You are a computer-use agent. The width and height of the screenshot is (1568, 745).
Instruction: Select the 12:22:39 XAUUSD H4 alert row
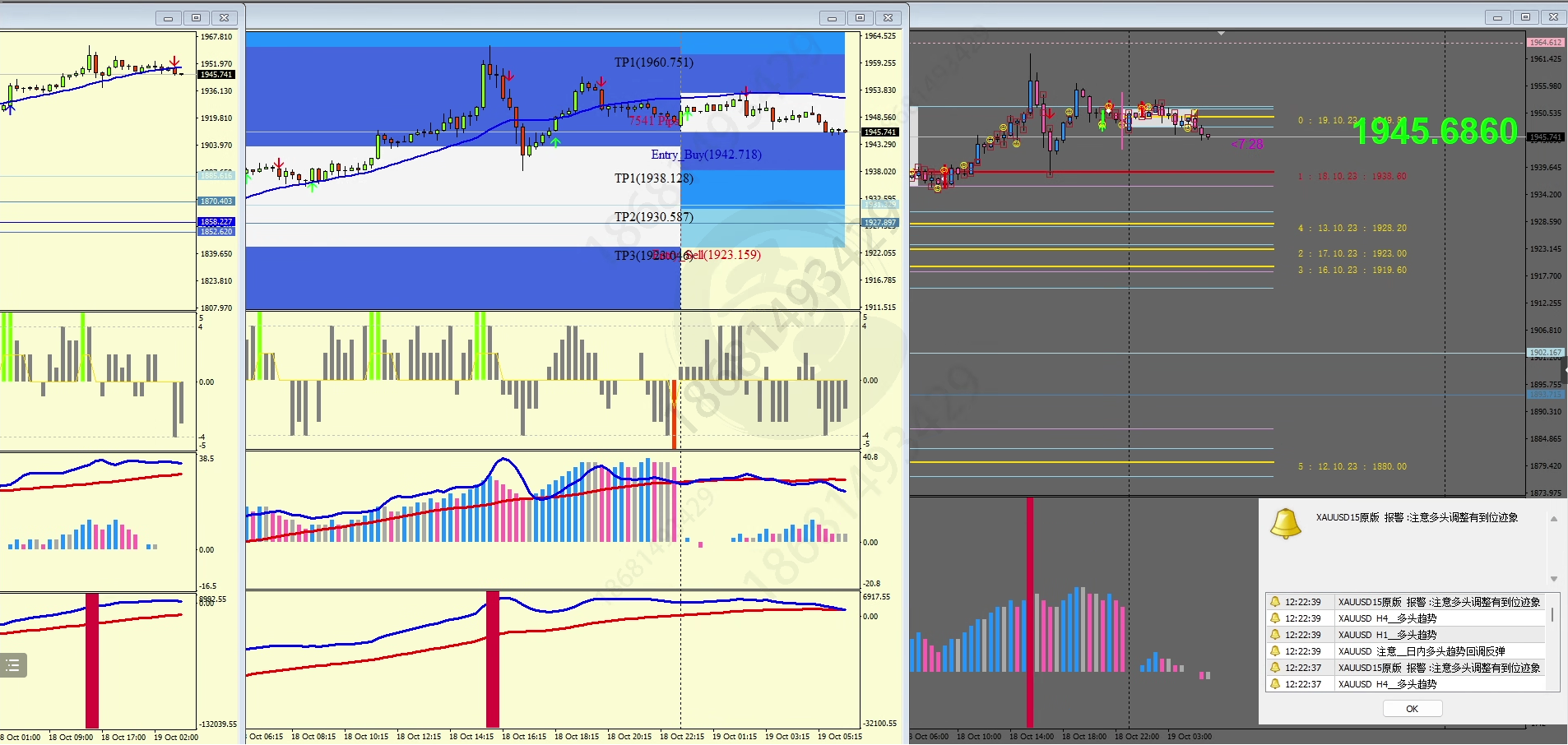[x=1405, y=618]
